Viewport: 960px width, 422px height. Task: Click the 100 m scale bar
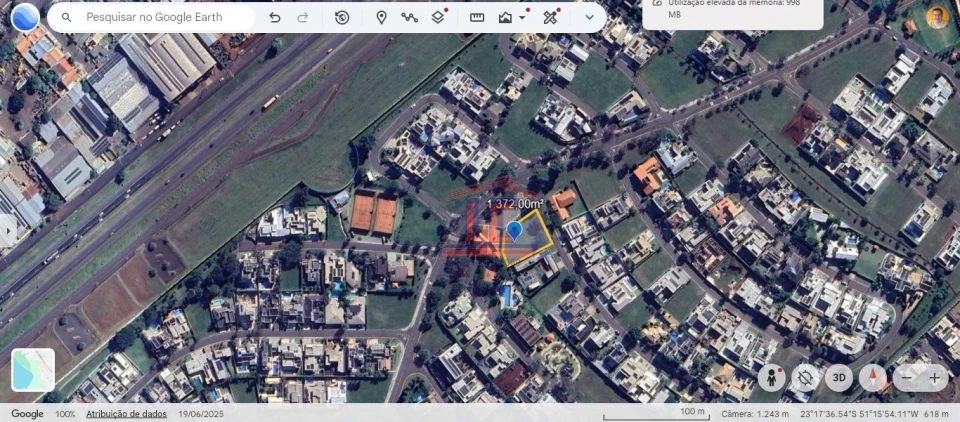coord(655,415)
